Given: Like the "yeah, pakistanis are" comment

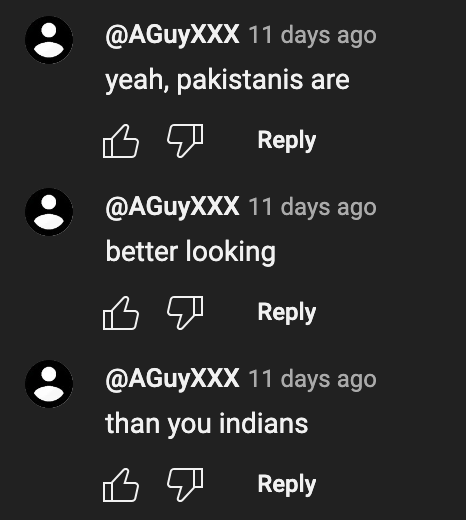Looking at the screenshot, I should point(121,141).
